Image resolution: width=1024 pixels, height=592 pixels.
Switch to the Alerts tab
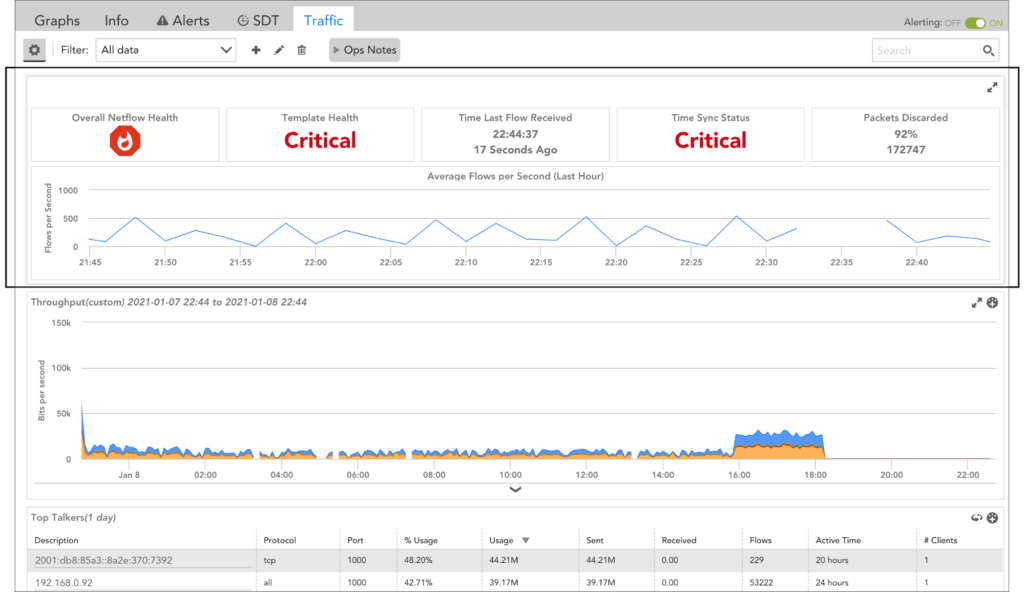point(183,21)
